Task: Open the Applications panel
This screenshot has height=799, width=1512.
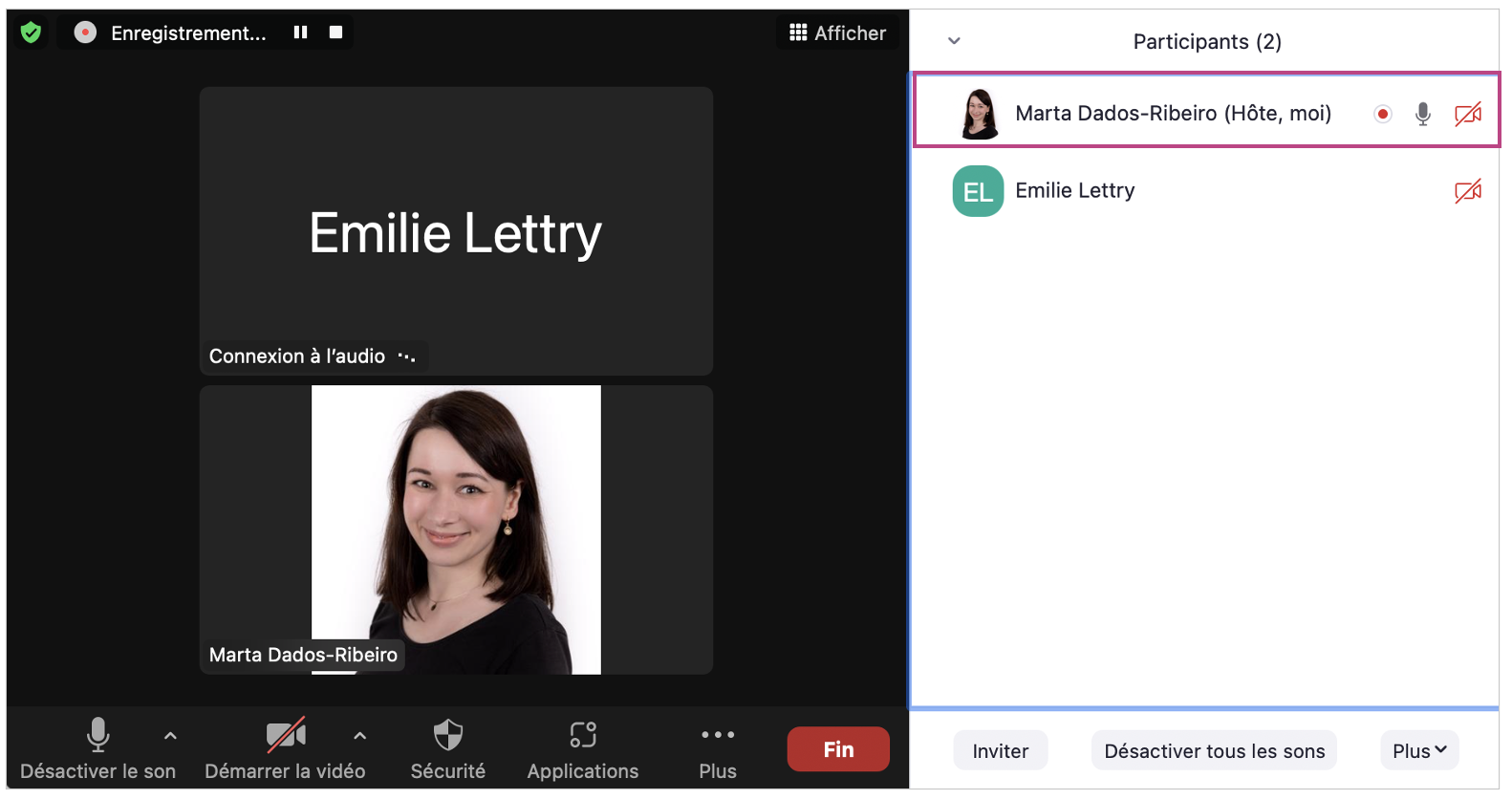Action: tap(582, 748)
